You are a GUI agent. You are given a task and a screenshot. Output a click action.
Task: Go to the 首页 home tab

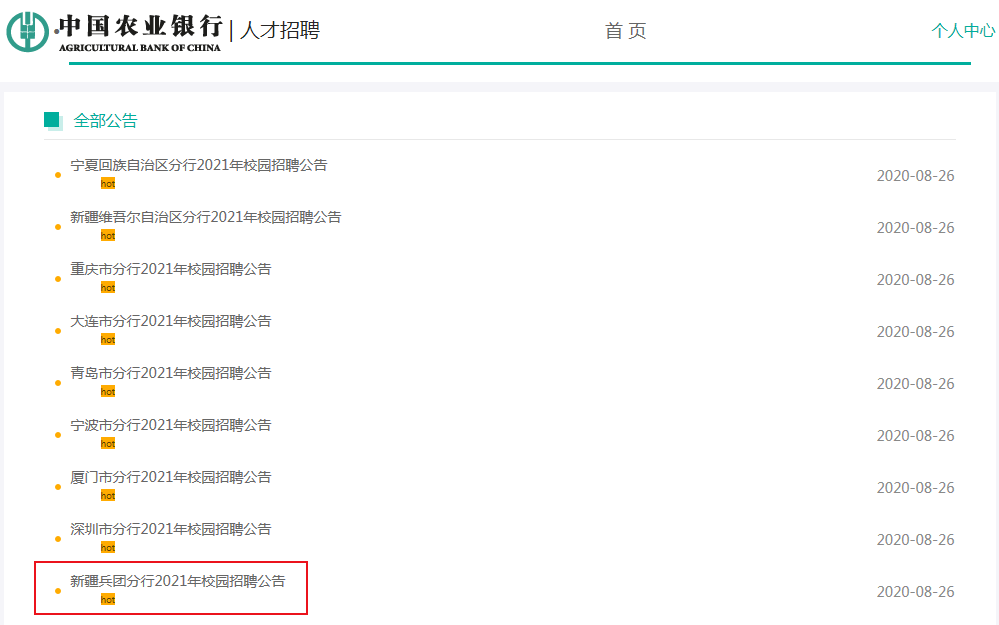coord(626,31)
